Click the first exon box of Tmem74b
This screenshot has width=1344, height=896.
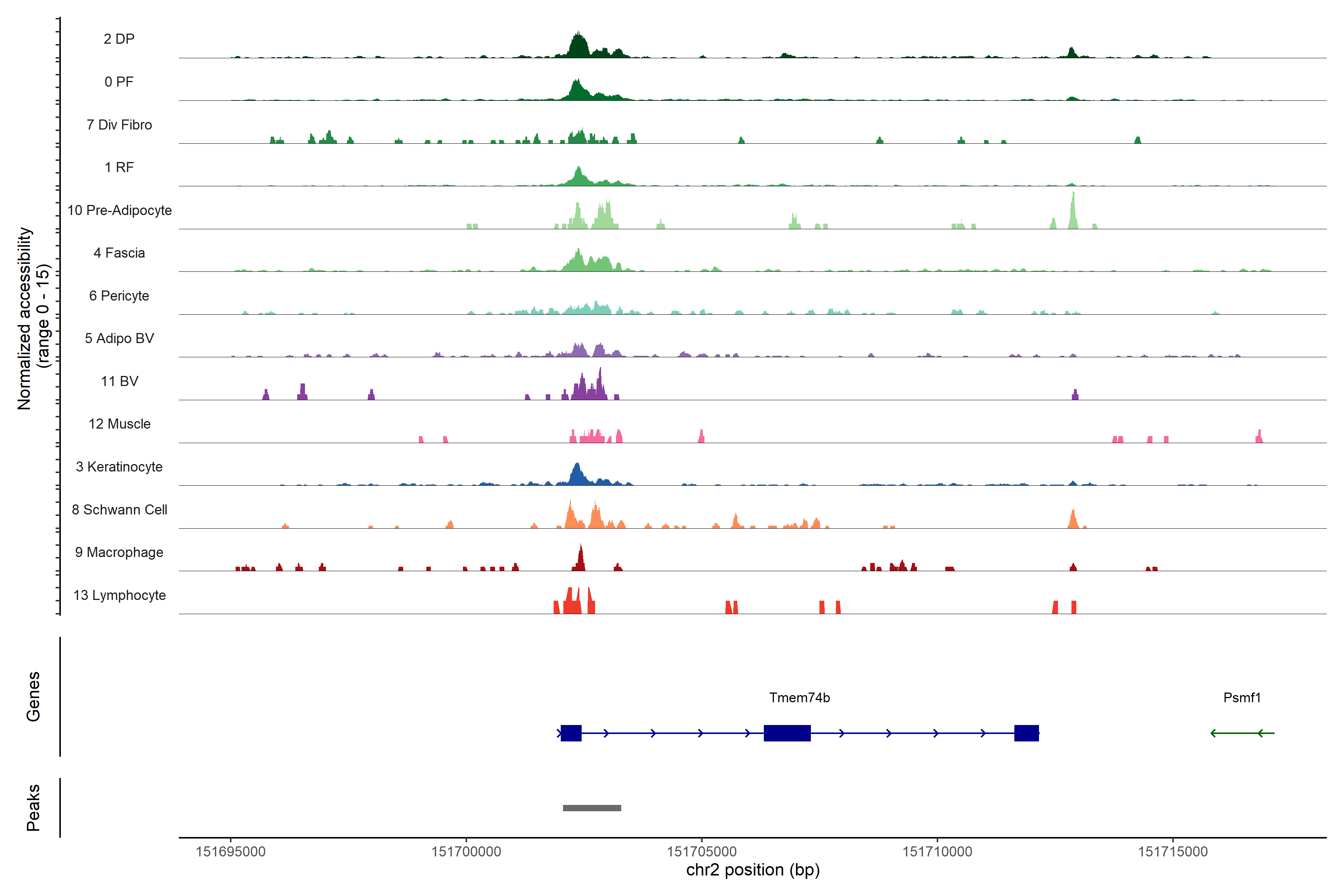(571, 732)
